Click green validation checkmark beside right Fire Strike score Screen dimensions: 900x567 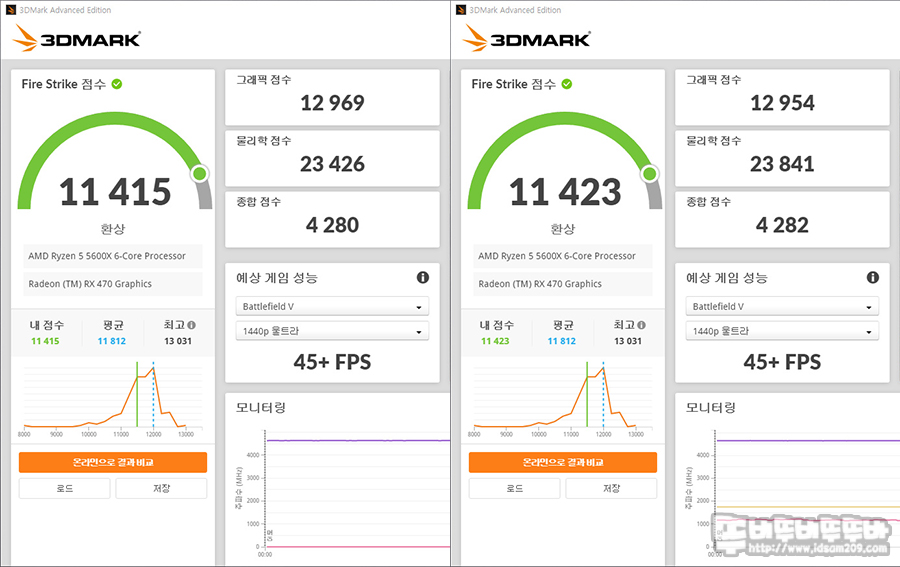click(x=567, y=84)
